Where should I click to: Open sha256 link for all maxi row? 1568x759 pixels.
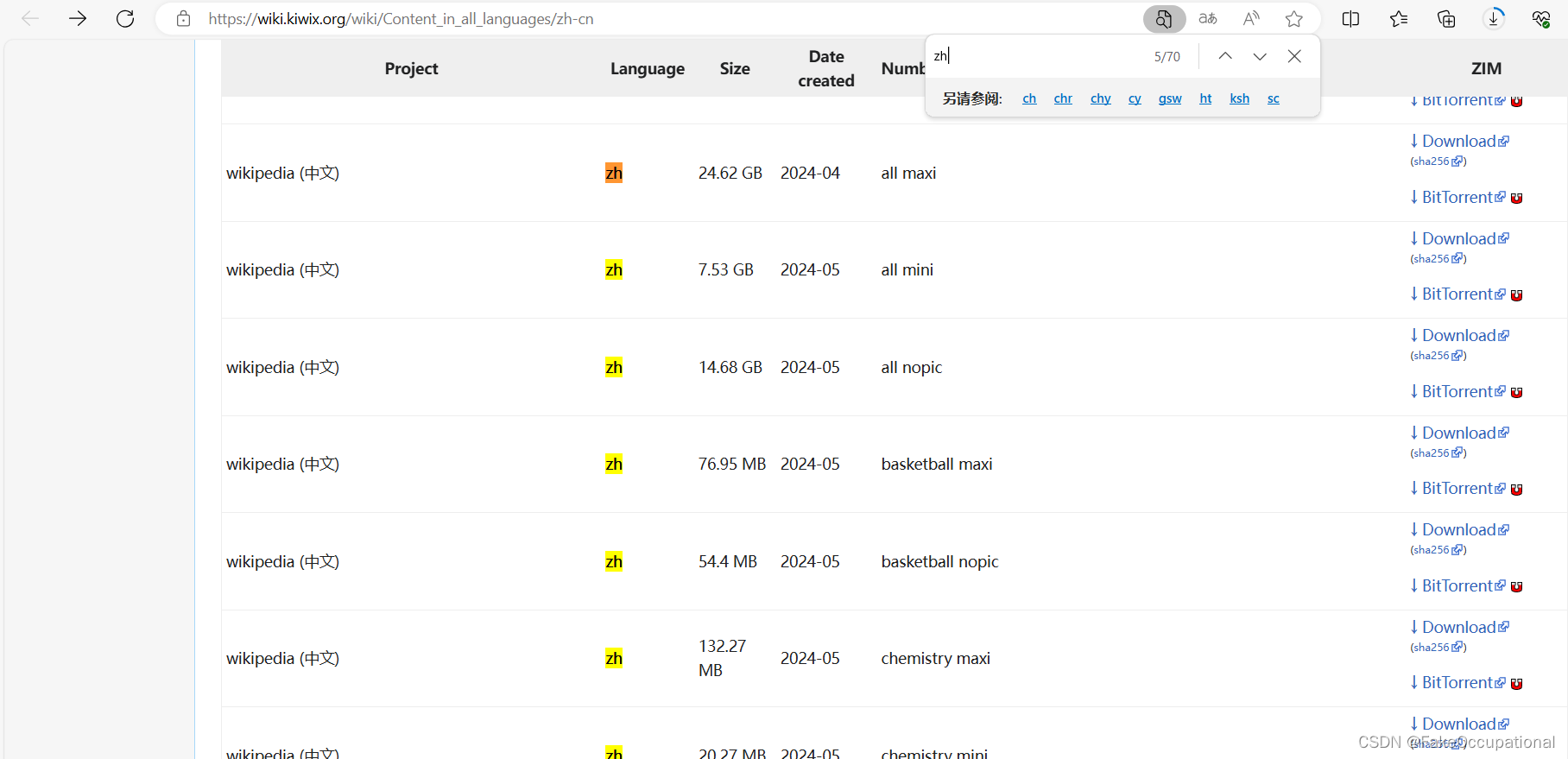pyautogui.click(x=1438, y=161)
